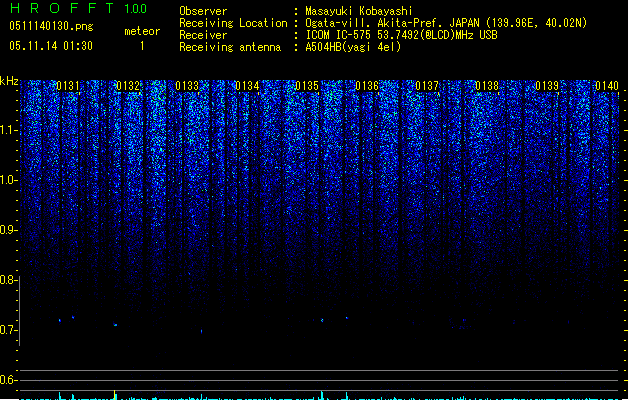Click the 0131 time marker
Viewport: 629px width, 400px height.
coord(68,86)
